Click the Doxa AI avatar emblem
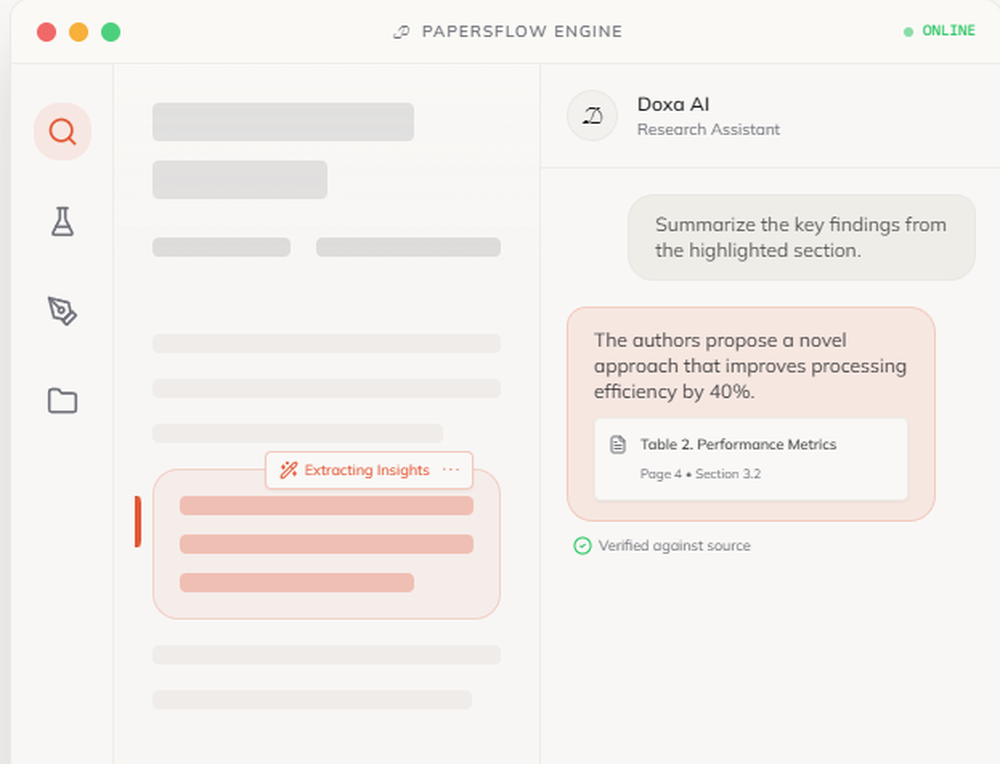This screenshot has width=1000, height=764. 591,116
